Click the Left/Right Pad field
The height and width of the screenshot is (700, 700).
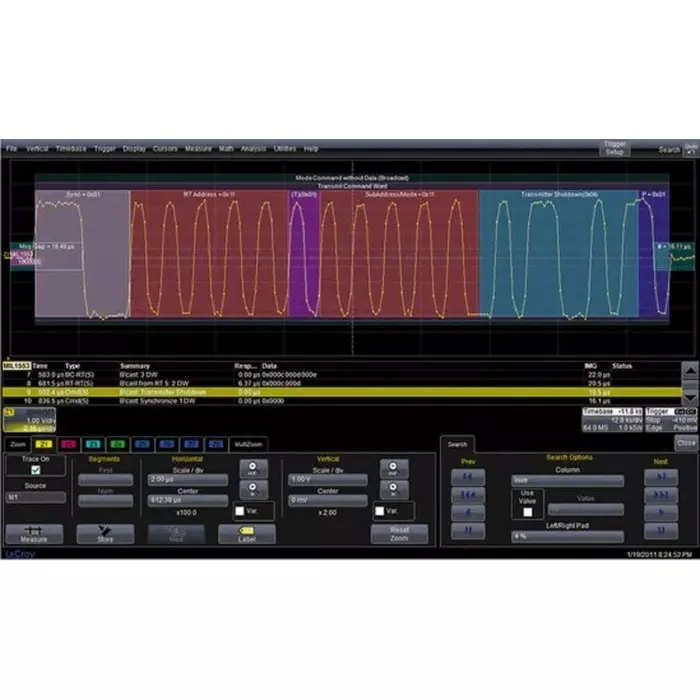pyautogui.click(x=567, y=536)
